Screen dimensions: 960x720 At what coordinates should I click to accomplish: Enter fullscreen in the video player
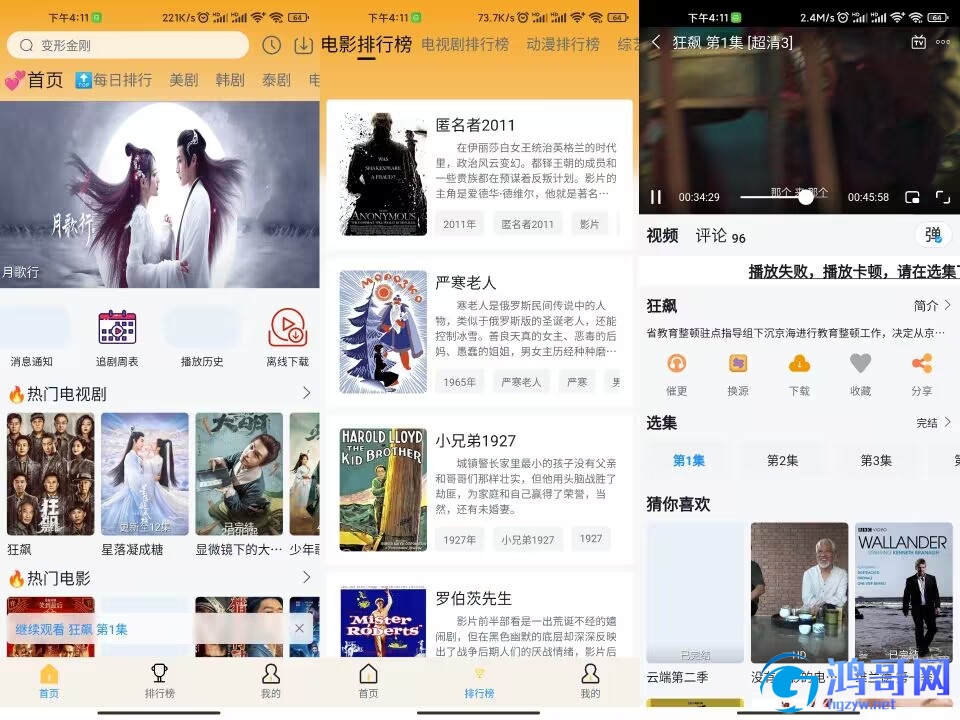click(943, 197)
